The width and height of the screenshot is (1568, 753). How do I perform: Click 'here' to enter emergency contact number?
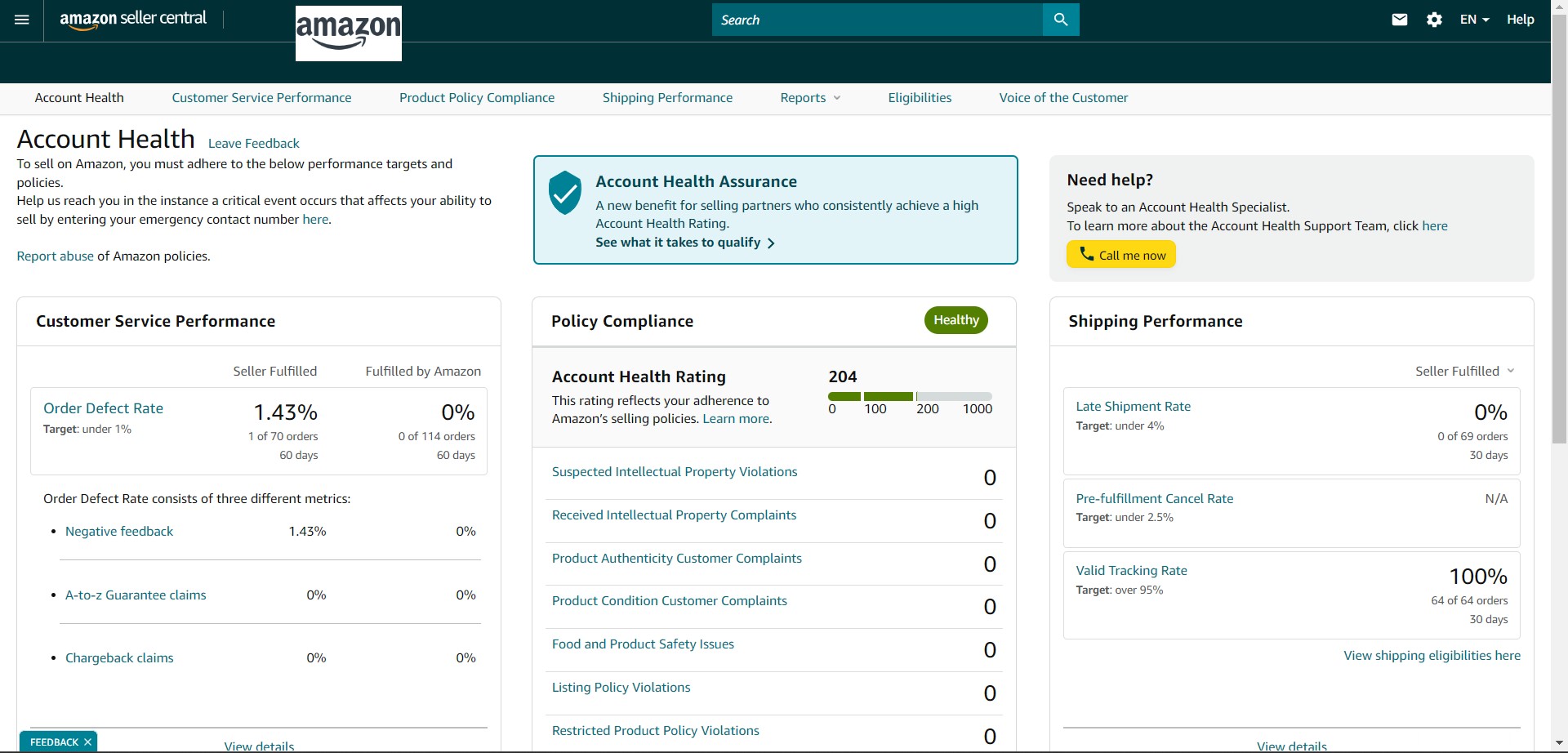(x=315, y=220)
